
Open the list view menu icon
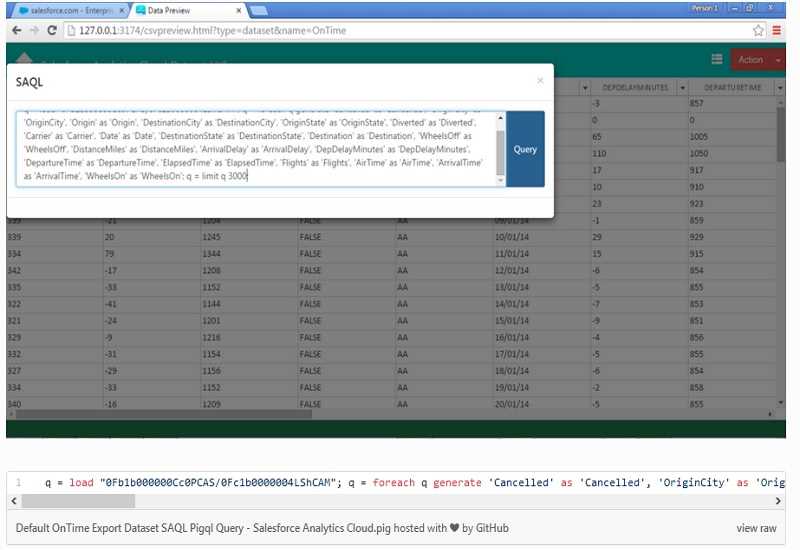pyautogui.click(x=717, y=60)
